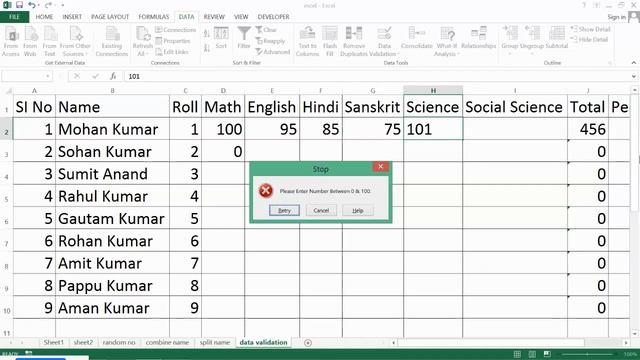The image size is (640, 360).
Task: Click Hide Detail command
Action: tap(589, 40)
